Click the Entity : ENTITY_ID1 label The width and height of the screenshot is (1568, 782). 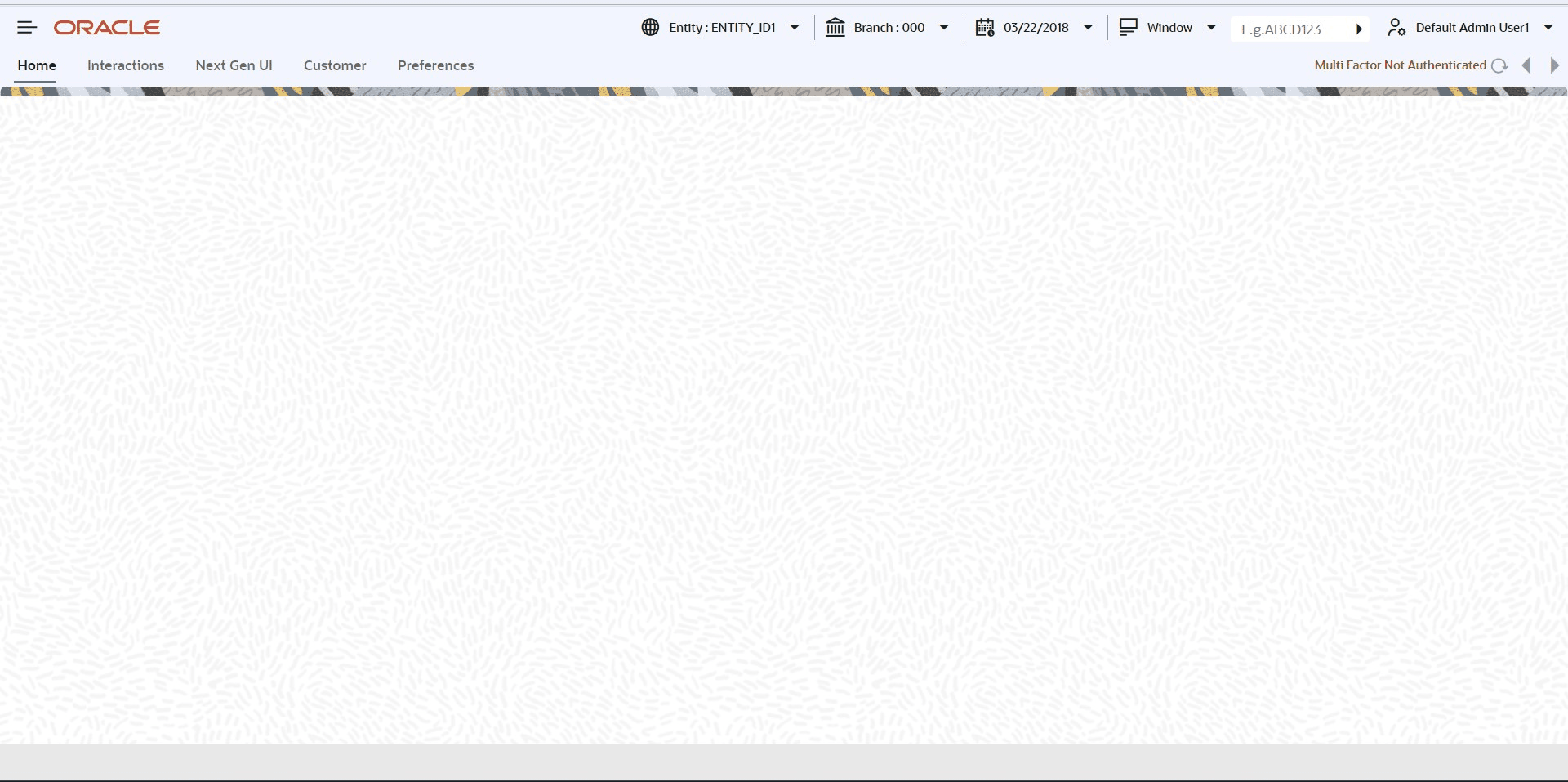click(722, 28)
